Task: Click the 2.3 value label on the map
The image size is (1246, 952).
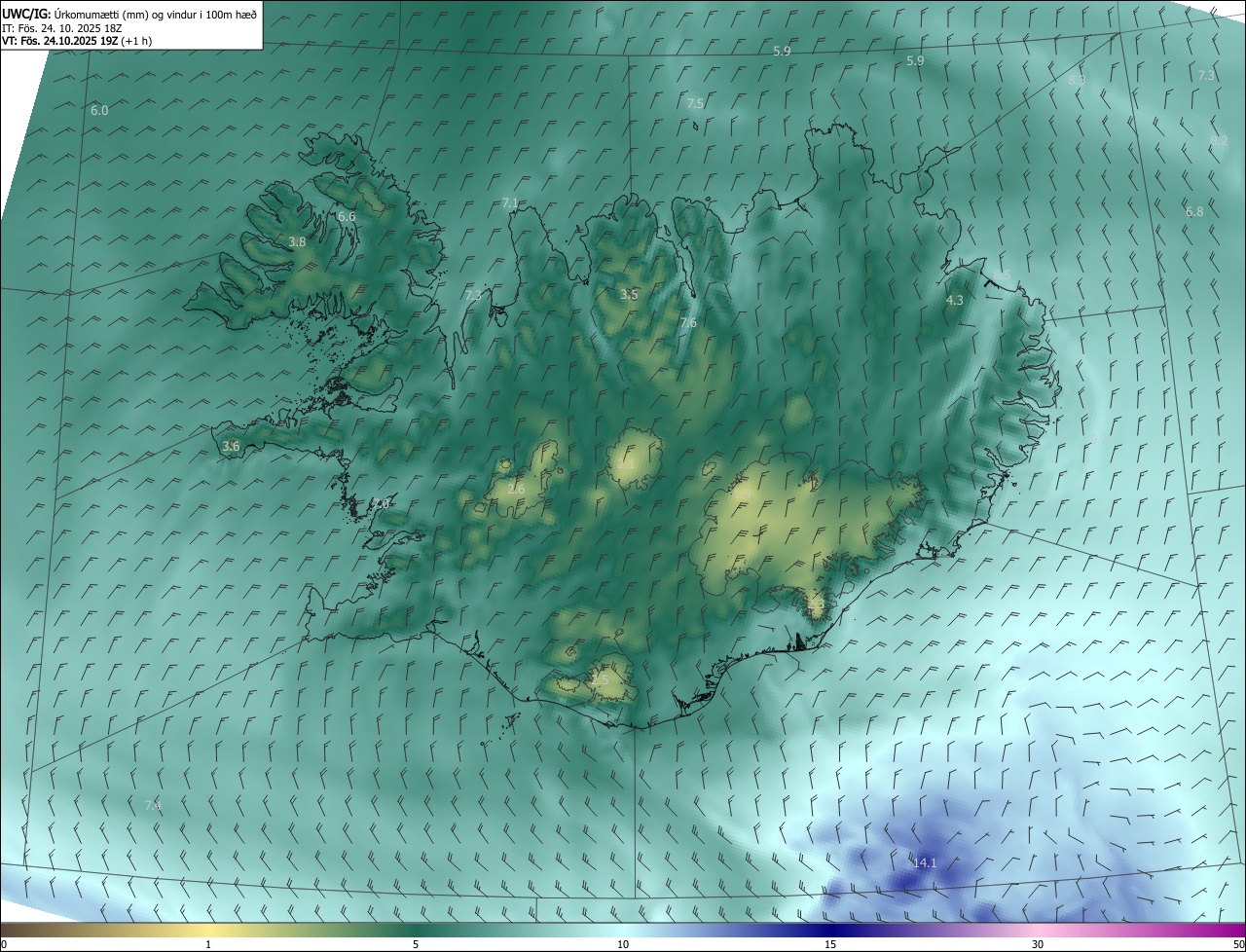Action: [x=816, y=604]
